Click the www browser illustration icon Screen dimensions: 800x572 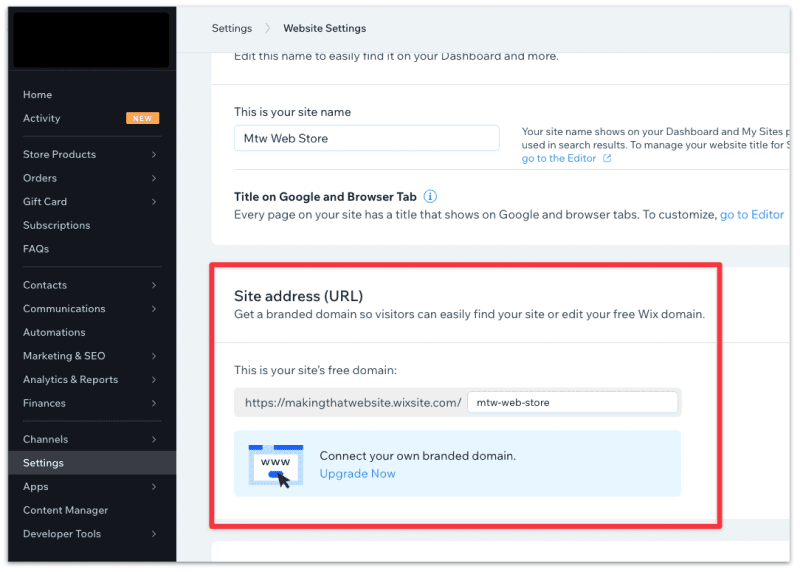(x=276, y=465)
